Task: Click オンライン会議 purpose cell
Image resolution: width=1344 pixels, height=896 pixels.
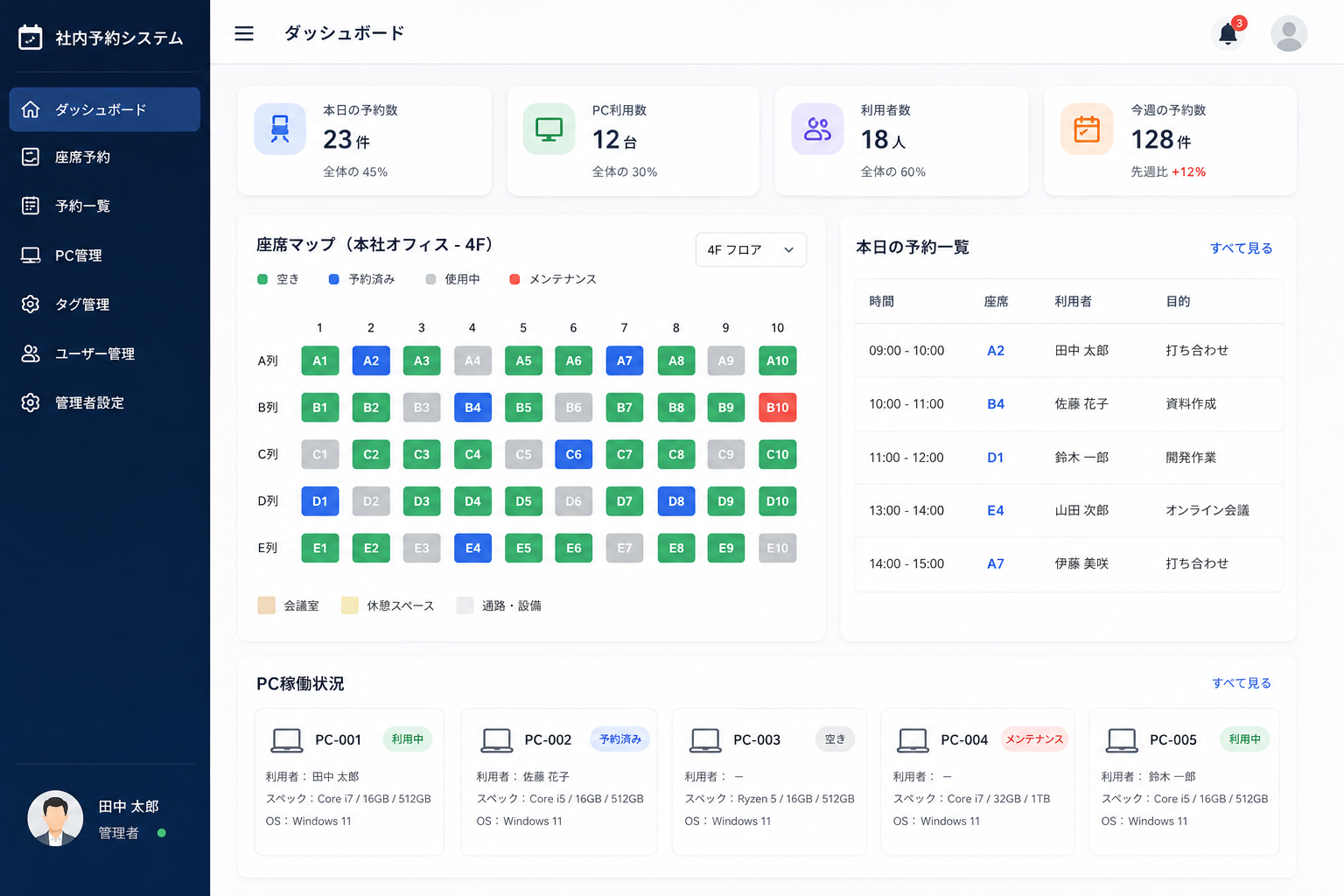Action: pos(1207,511)
